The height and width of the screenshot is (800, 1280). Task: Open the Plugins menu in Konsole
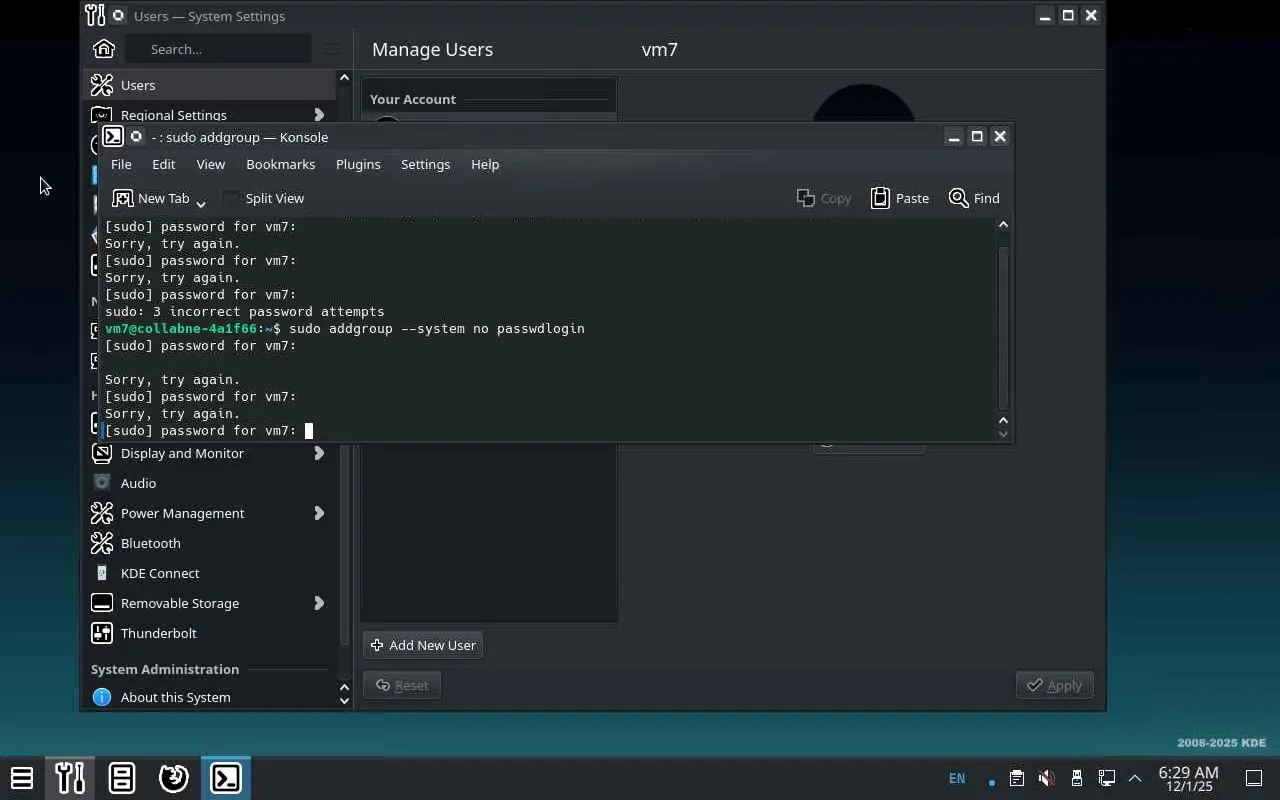(x=358, y=164)
